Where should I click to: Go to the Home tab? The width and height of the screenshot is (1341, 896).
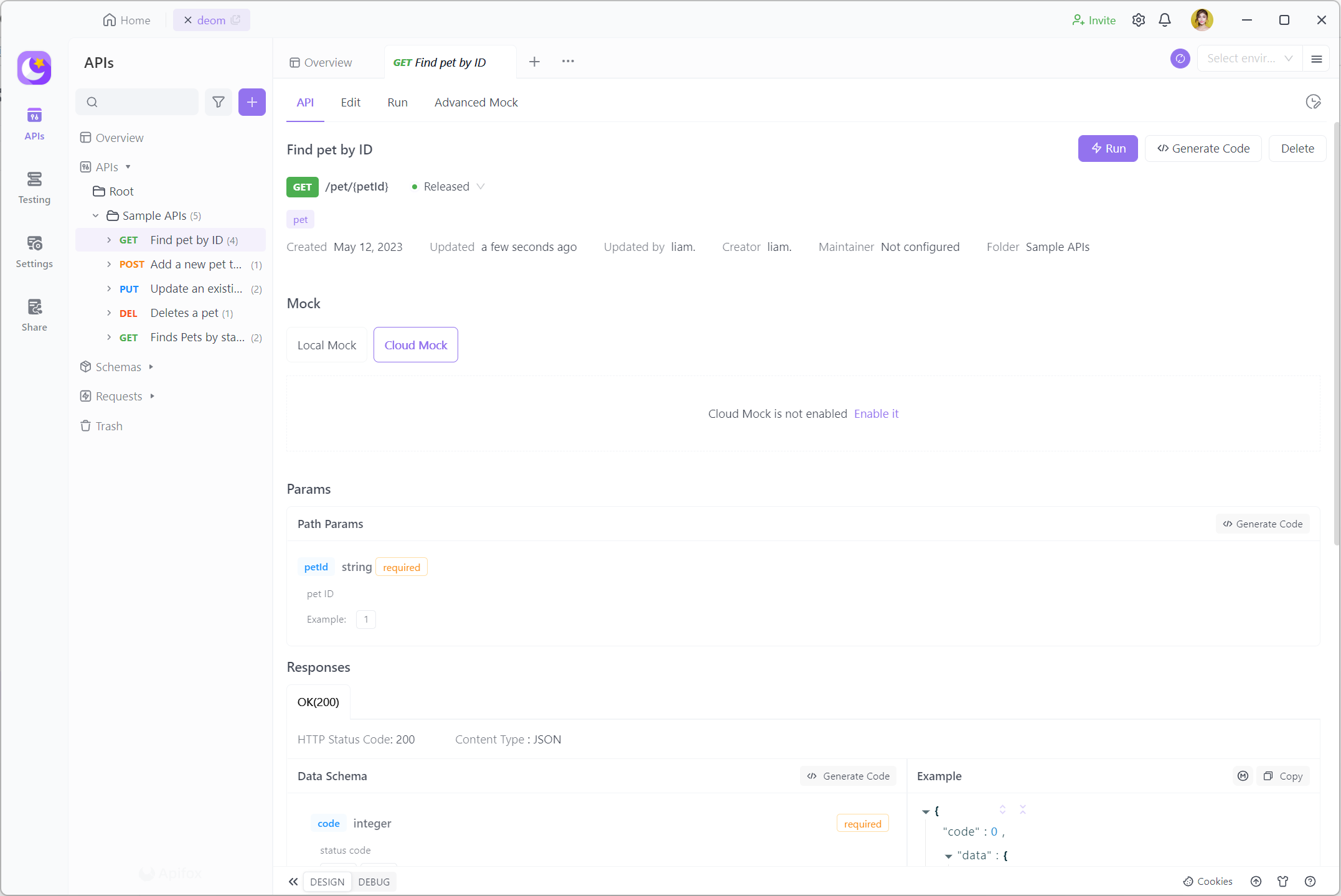pos(127,20)
